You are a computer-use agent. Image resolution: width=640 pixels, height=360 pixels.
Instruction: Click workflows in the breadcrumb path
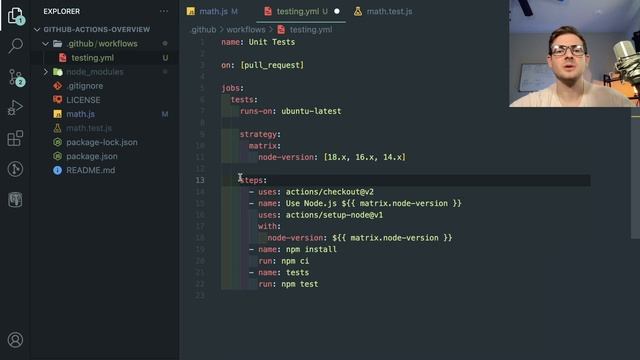tap(246, 30)
